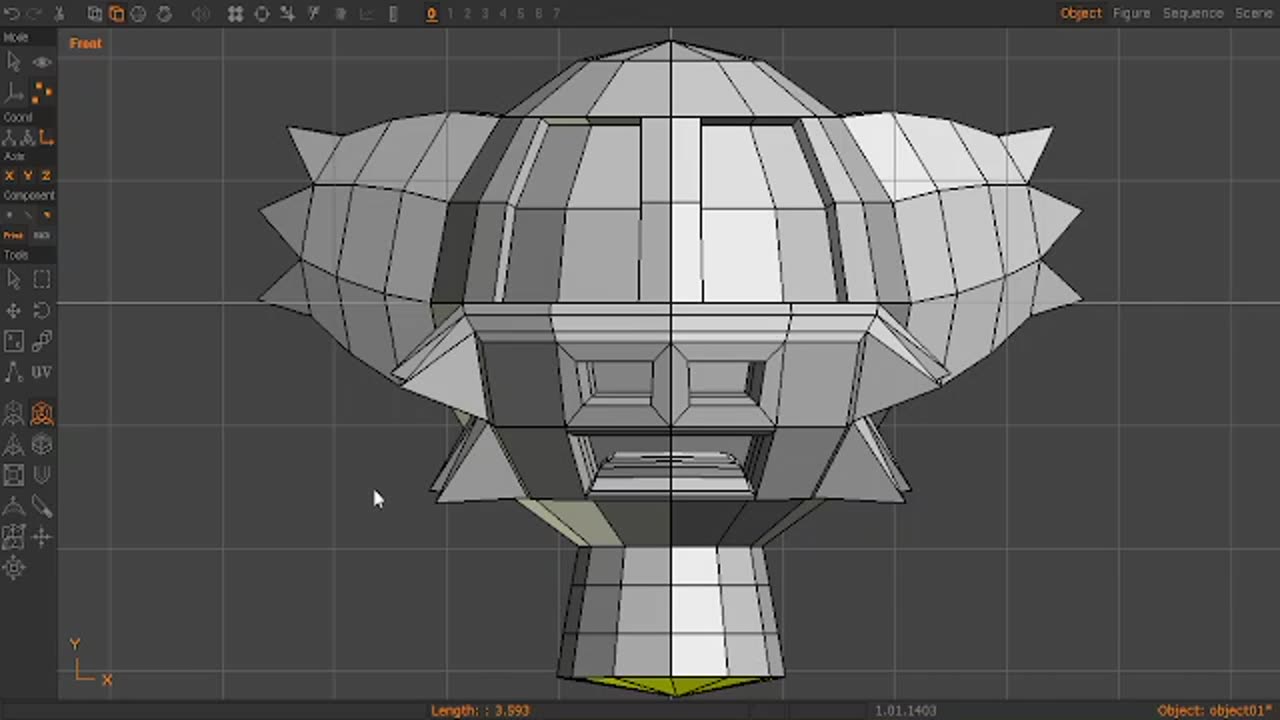1280x720 pixels.
Task: Select layer 0 in the layer strip
Action: [x=432, y=14]
